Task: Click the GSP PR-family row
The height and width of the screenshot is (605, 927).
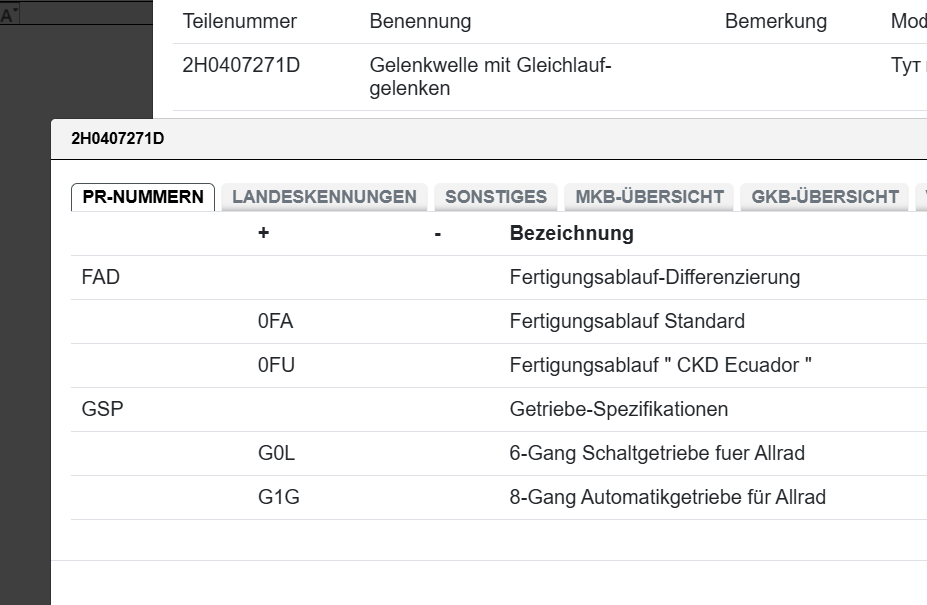Action: click(x=102, y=409)
